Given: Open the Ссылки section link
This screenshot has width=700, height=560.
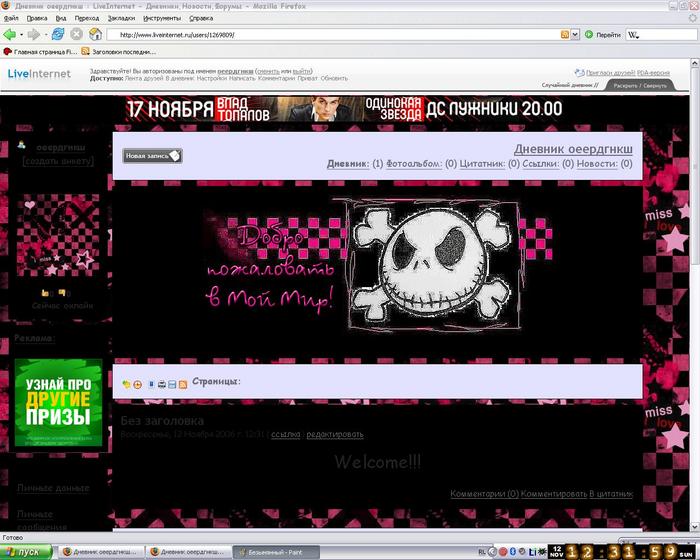Looking at the screenshot, I should coord(541,164).
